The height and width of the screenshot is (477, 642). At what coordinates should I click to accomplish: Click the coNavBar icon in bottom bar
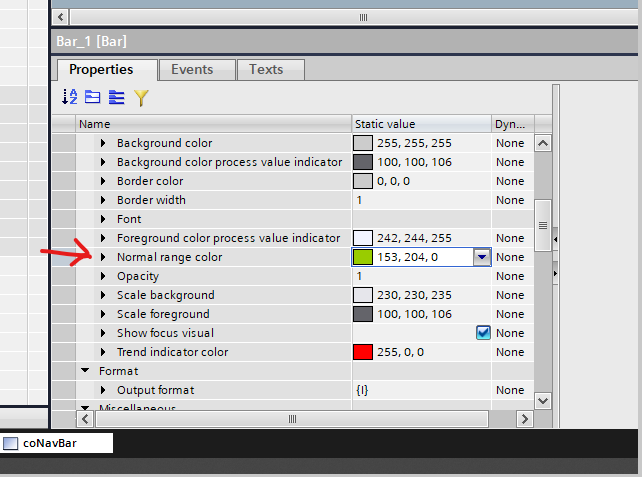click(x=11, y=443)
